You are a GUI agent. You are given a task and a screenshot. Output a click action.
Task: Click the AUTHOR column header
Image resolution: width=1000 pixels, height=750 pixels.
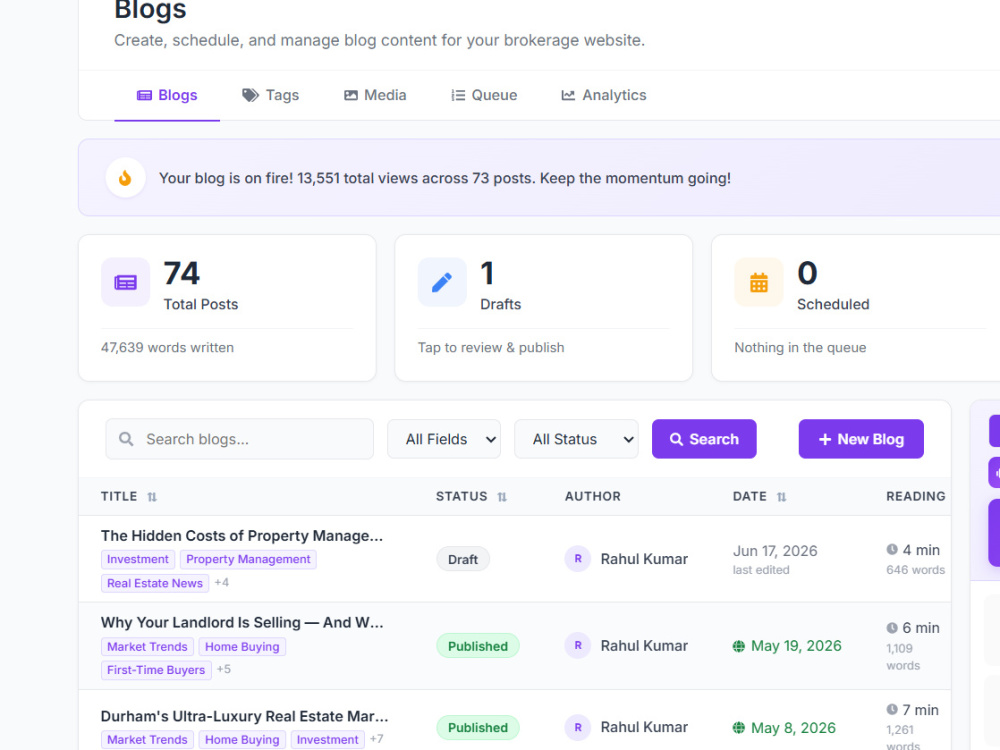[x=592, y=496]
